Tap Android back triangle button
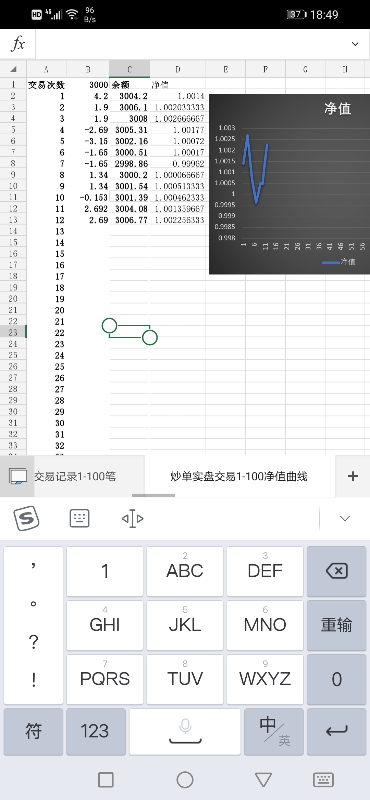Screen dimensions: 370x800 (x=263, y=780)
